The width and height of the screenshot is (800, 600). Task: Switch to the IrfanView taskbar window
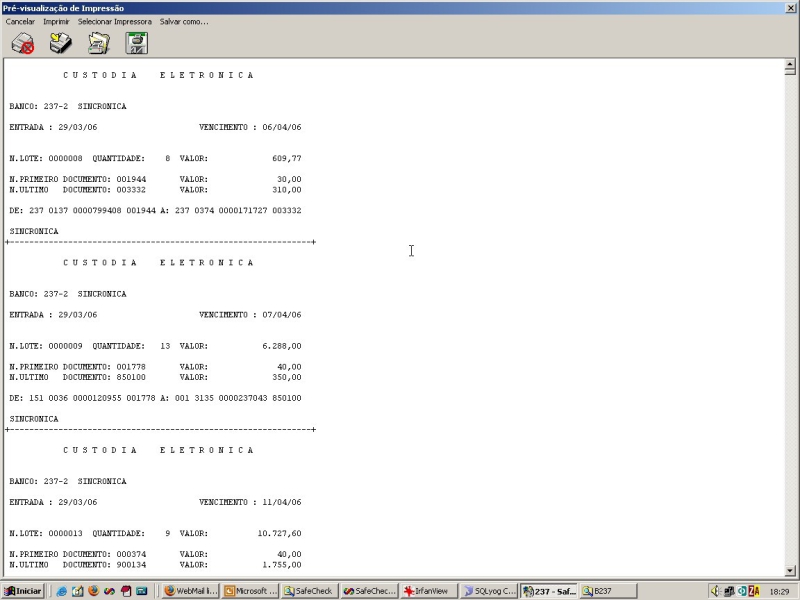(x=429, y=591)
